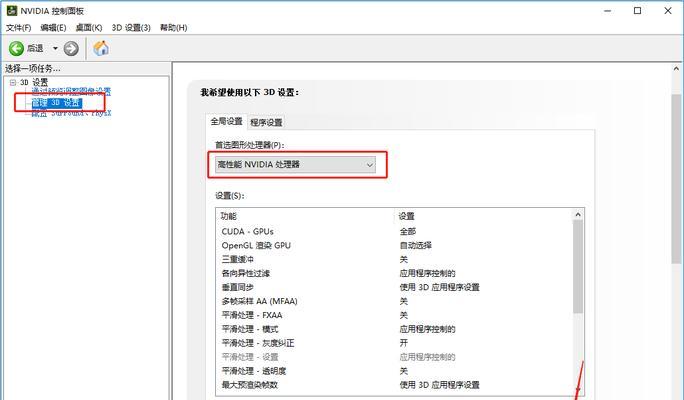The width and height of the screenshot is (684, 400).
Task: Select 配置 Surround、PhysX in task tree
Action: [71, 113]
